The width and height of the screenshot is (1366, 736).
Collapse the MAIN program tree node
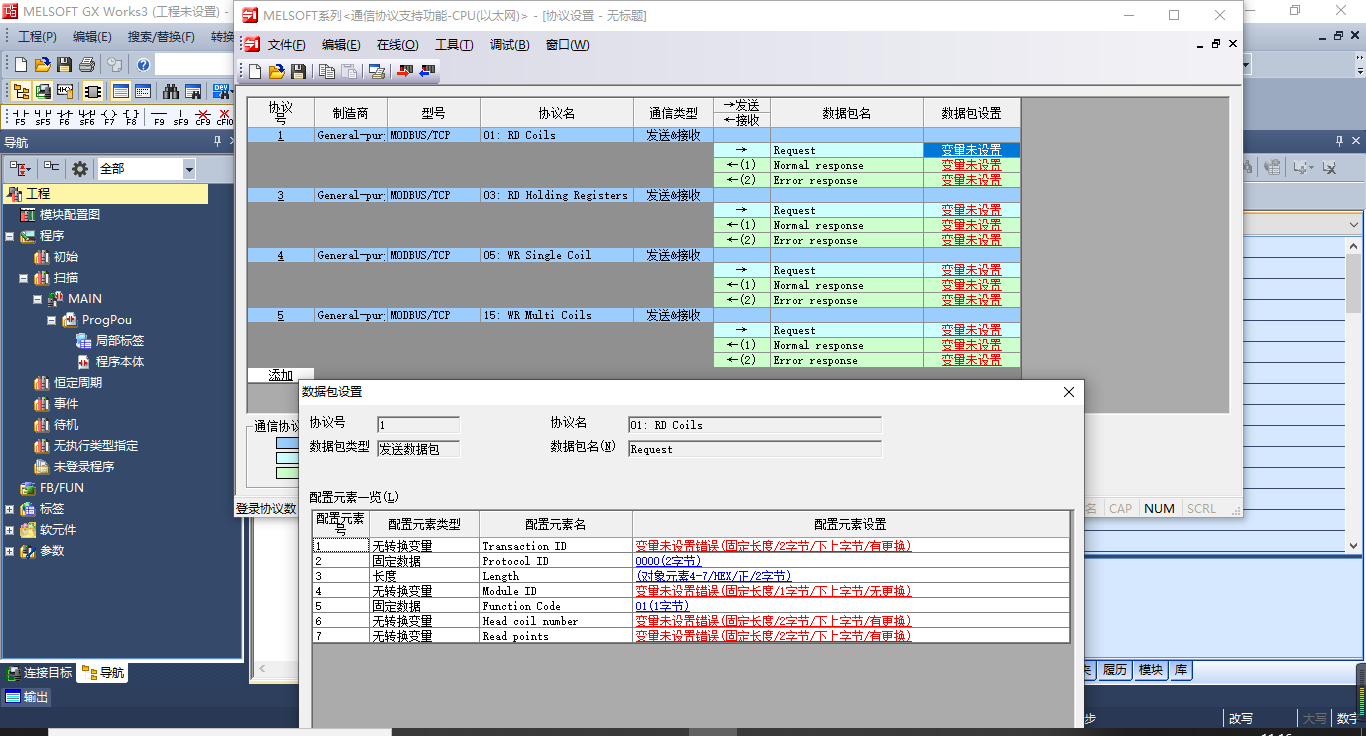pyautogui.click(x=38, y=299)
